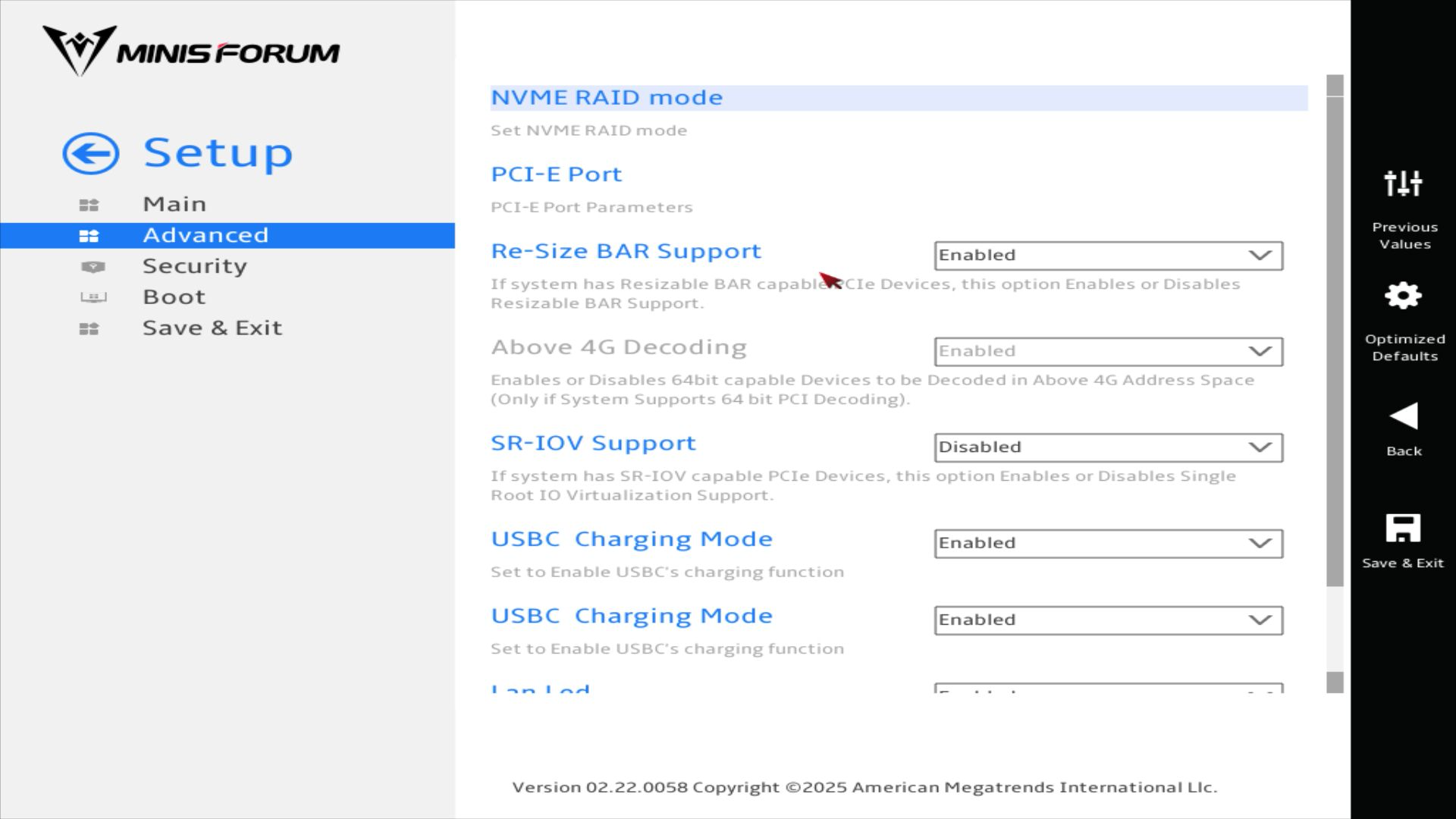This screenshot has height=819, width=1456.
Task: Click the shield icon next to Security
Action: click(x=93, y=267)
